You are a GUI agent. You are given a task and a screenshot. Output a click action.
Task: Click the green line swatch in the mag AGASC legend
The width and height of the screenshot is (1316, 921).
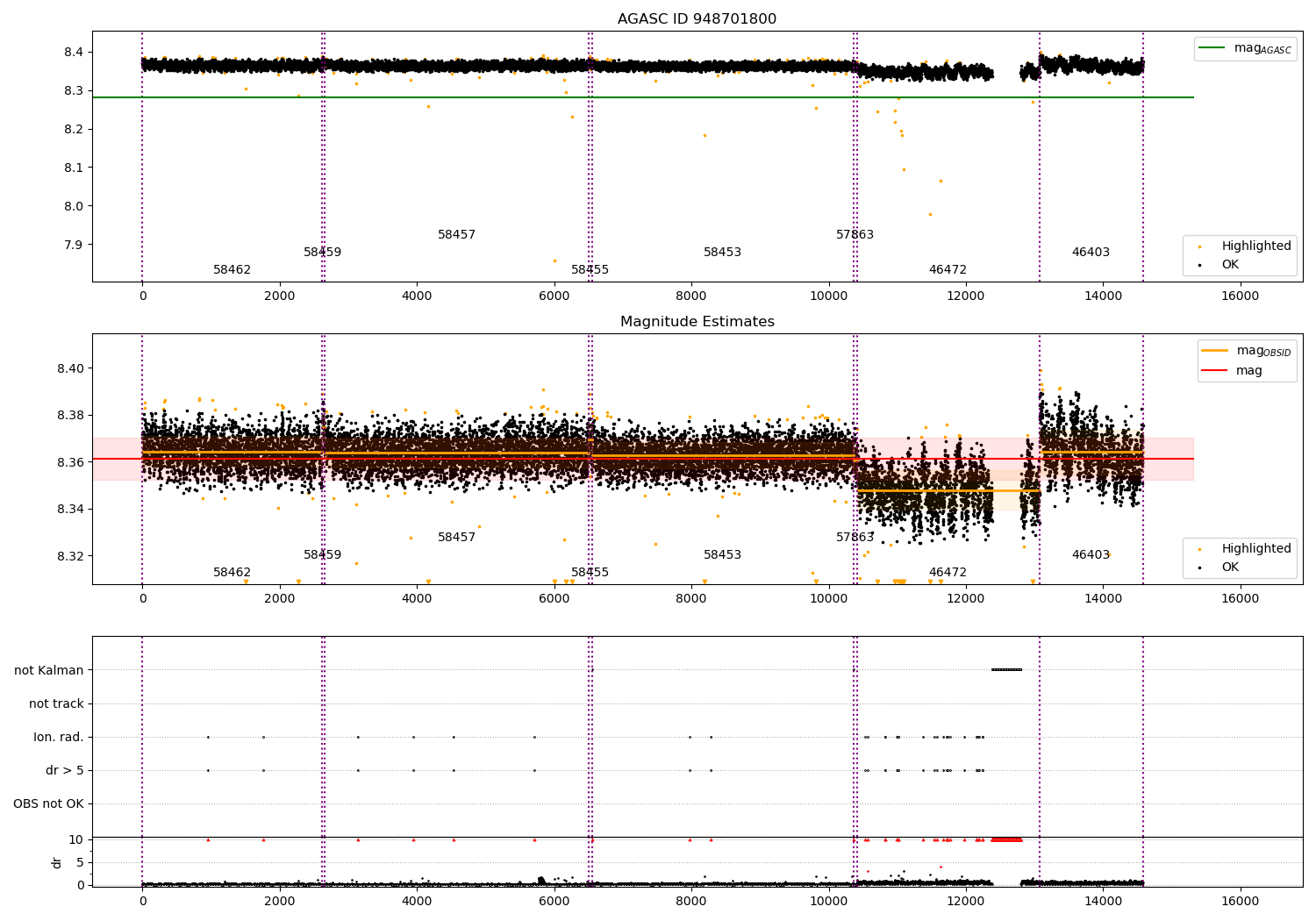click(x=1212, y=48)
